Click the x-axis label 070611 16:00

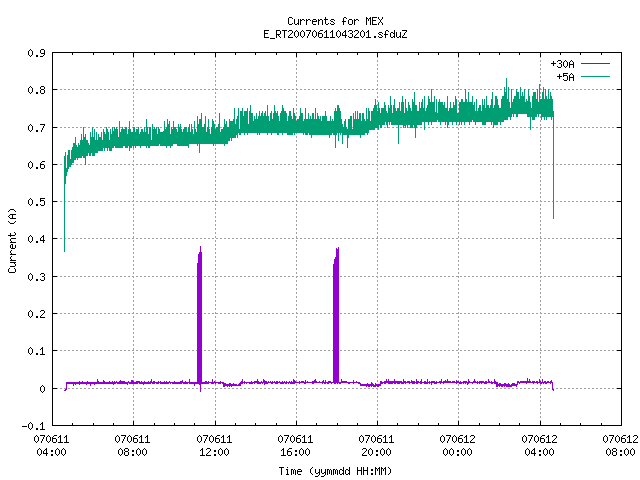point(295,446)
